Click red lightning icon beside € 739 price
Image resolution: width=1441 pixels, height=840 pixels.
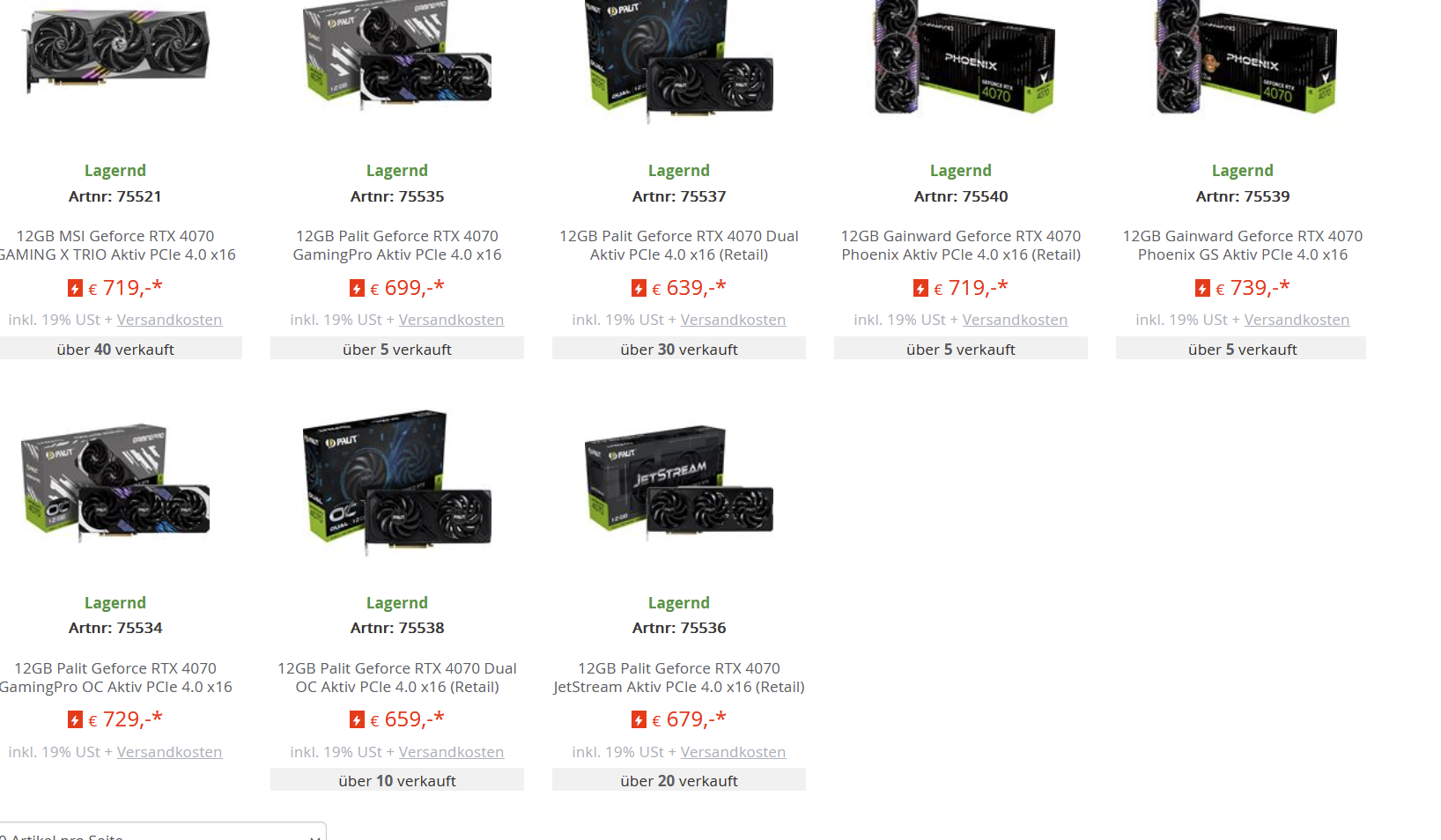click(x=1202, y=288)
